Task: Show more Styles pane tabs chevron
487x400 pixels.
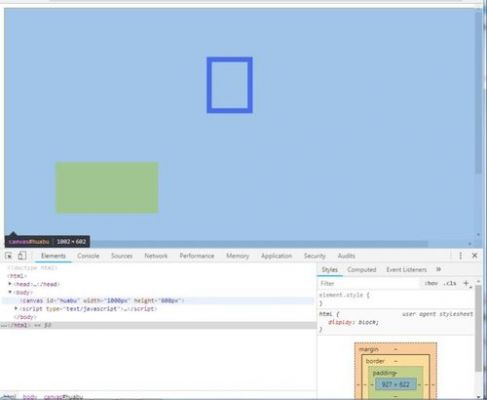Action: (x=439, y=269)
